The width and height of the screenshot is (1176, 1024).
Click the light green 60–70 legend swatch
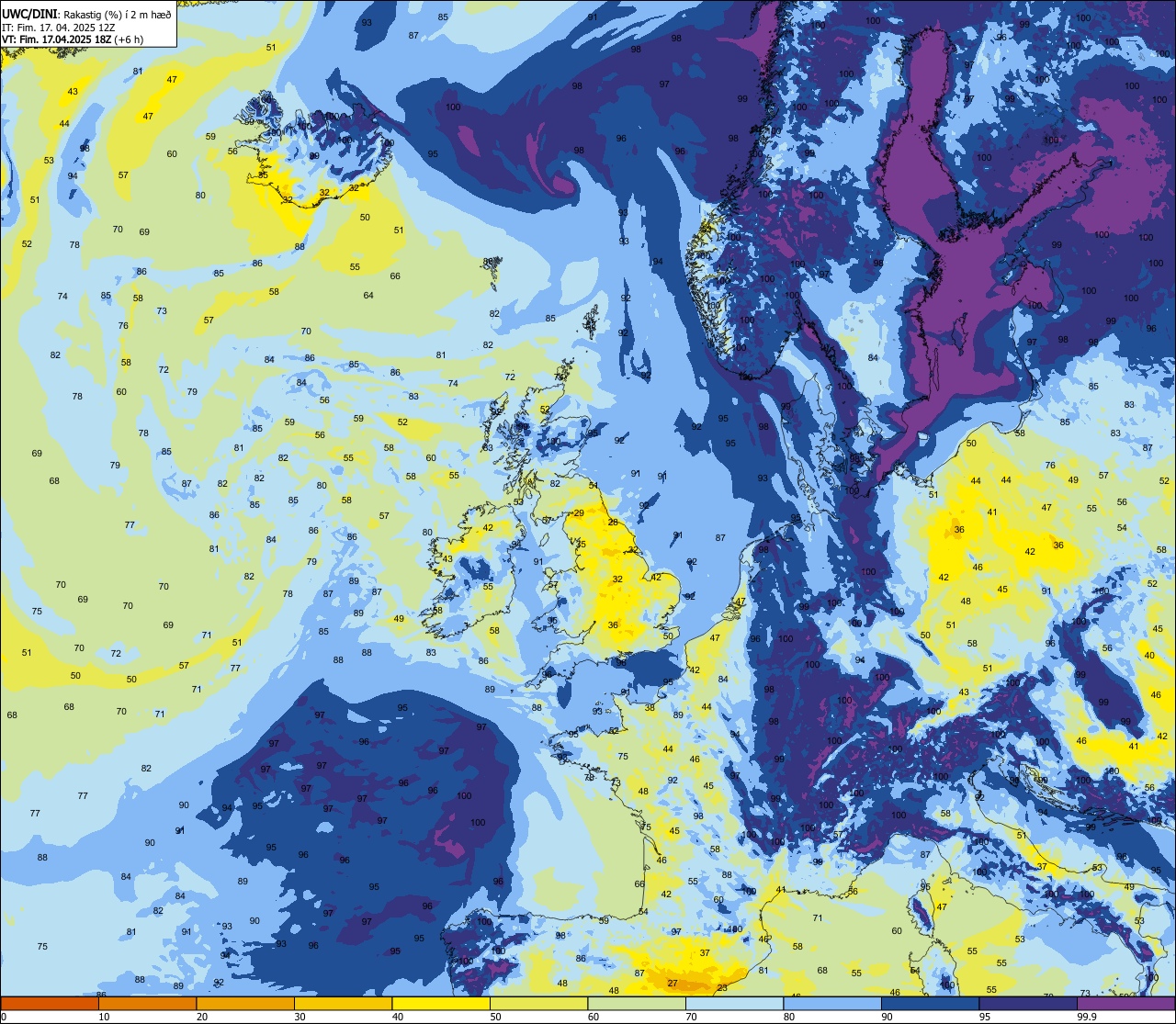(637, 1004)
